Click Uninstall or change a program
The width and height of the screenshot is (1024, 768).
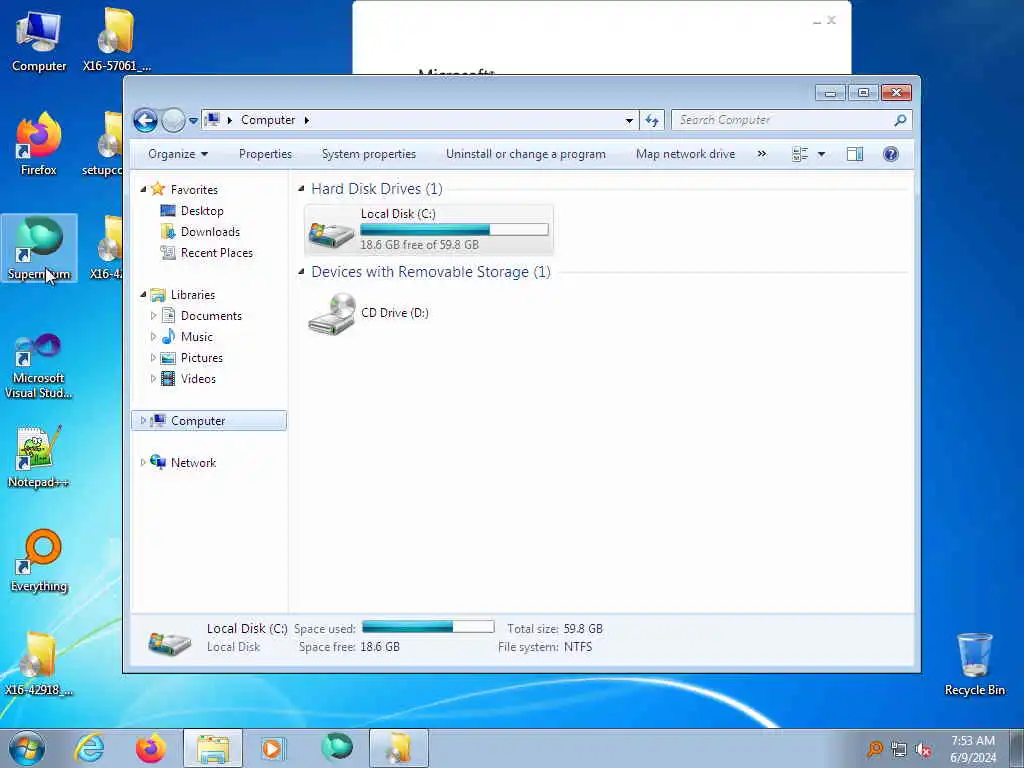click(x=526, y=154)
